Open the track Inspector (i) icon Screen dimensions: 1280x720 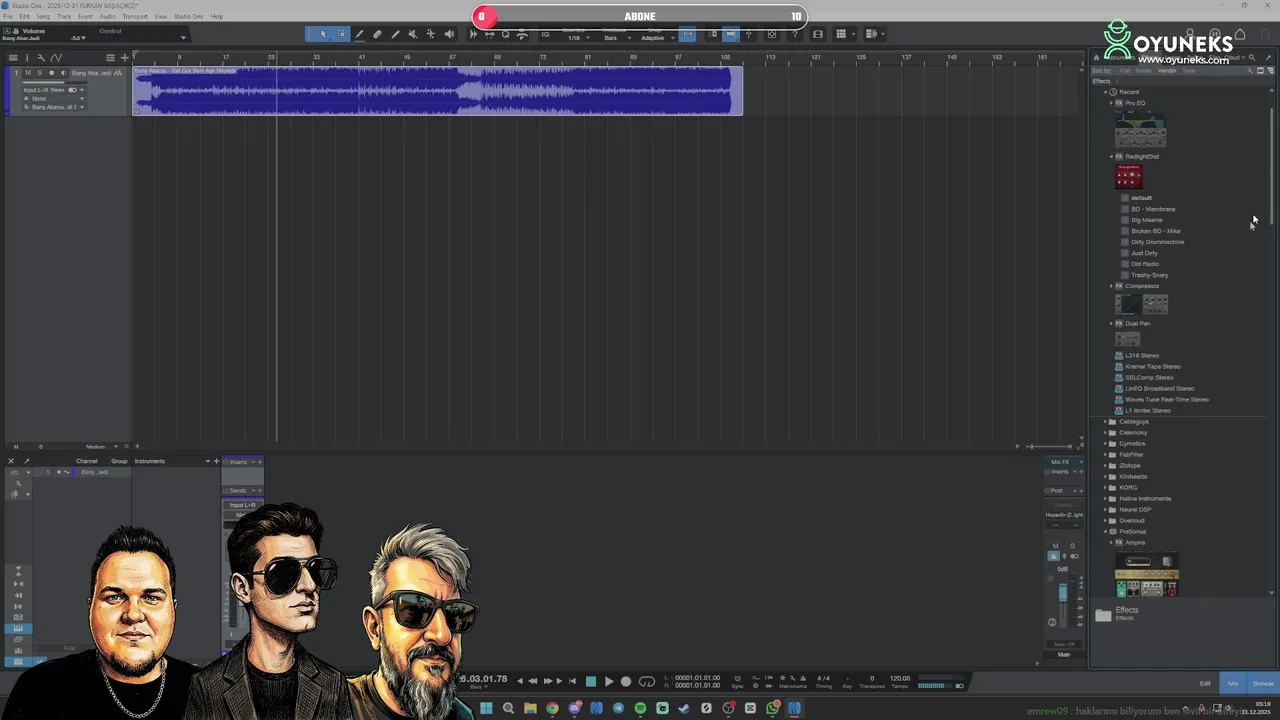[x=27, y=58]
